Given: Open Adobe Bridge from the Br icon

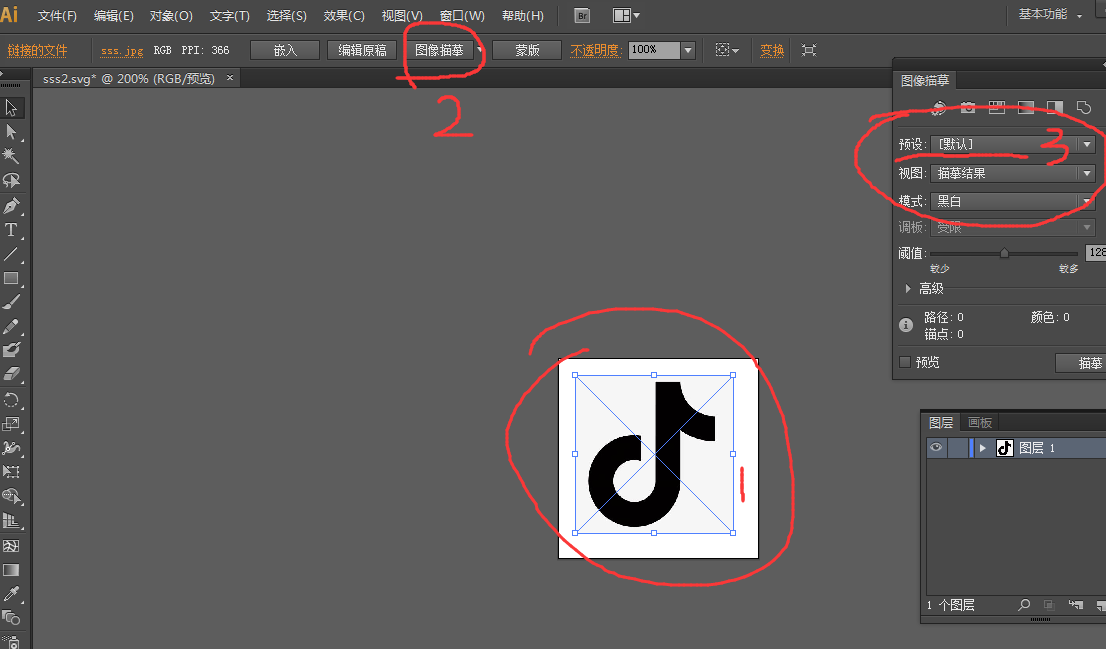Looking at the screenshot, I should click(x=582, y=16).
